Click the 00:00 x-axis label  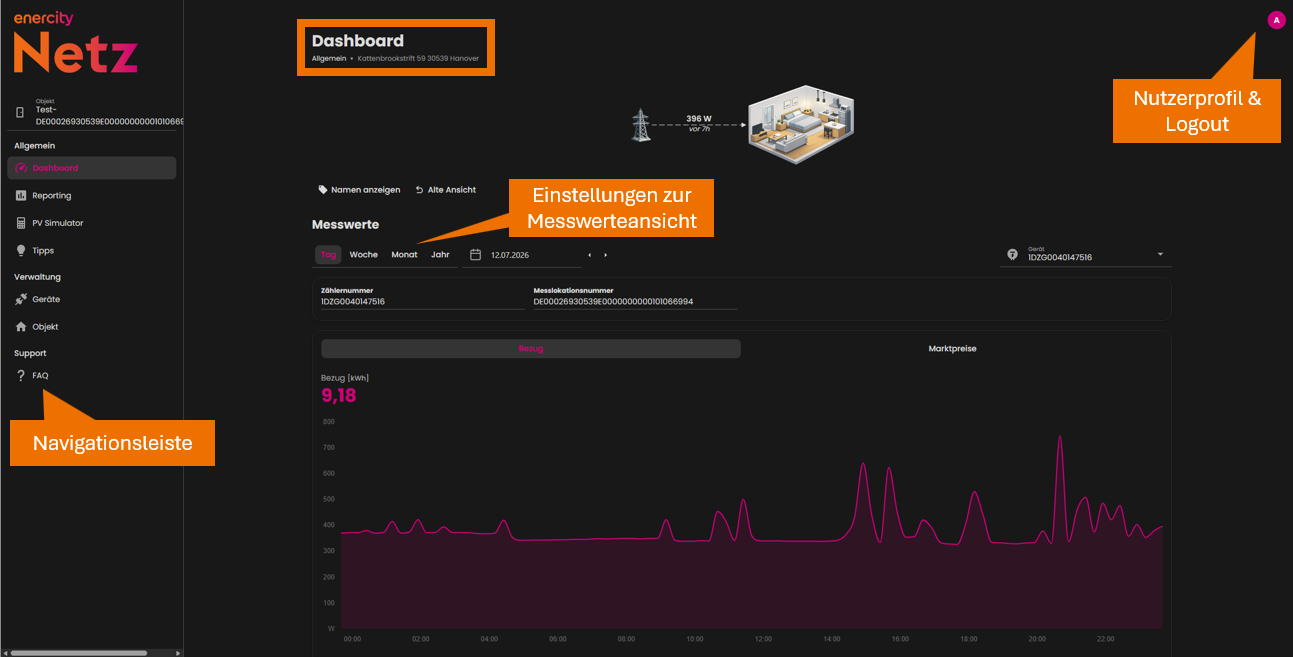coord(352,639)
